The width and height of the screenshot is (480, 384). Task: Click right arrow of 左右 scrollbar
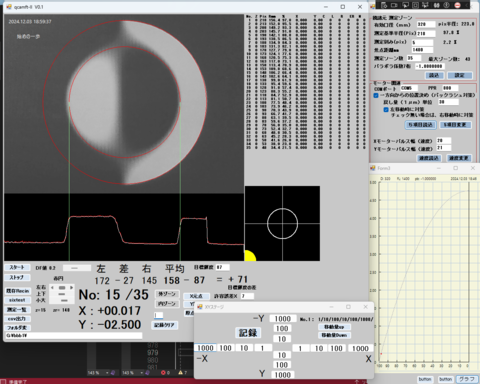point(71,287)
